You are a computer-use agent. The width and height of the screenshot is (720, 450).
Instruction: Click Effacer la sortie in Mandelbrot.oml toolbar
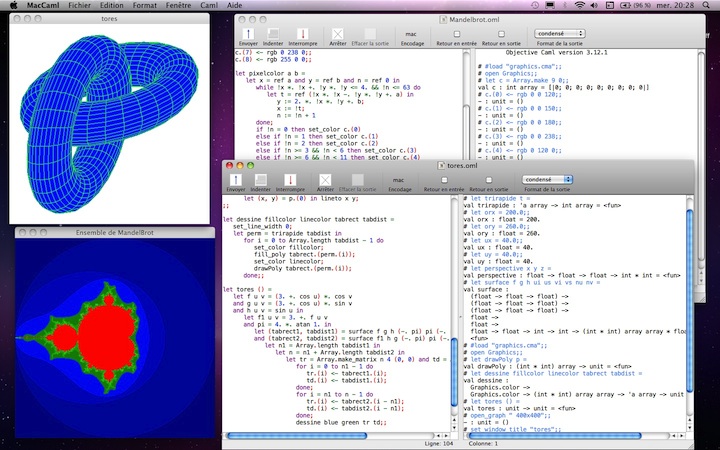[370, 36]
